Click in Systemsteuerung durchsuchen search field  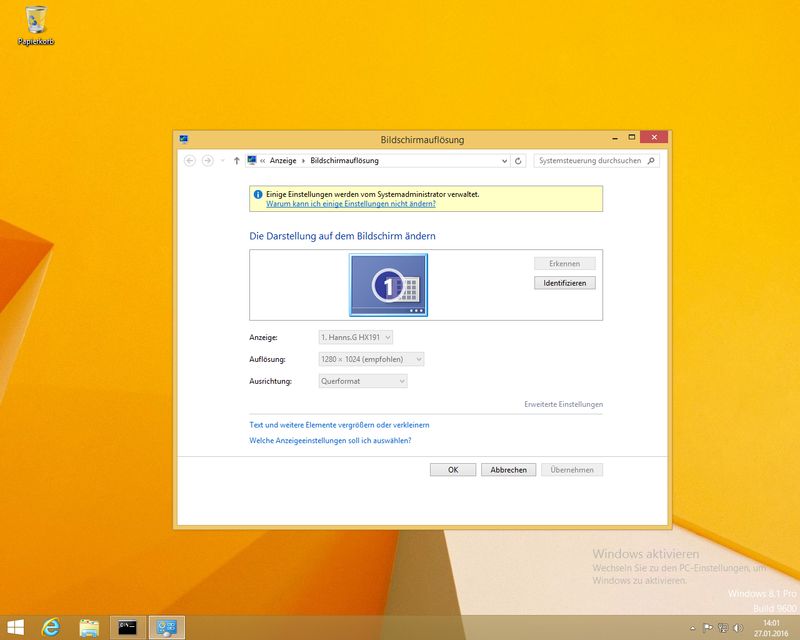click(x=590, y=160)
